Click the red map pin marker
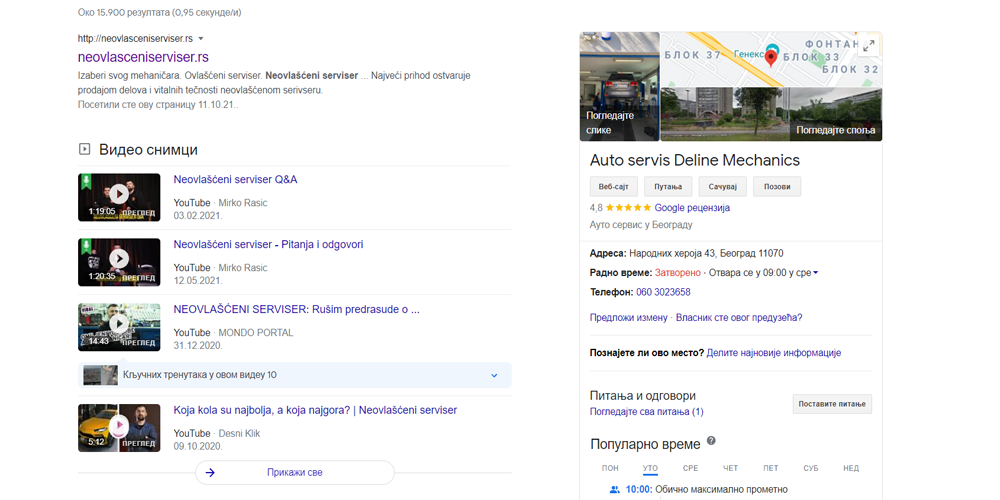 pyautogui.click(x=771, y=58)
